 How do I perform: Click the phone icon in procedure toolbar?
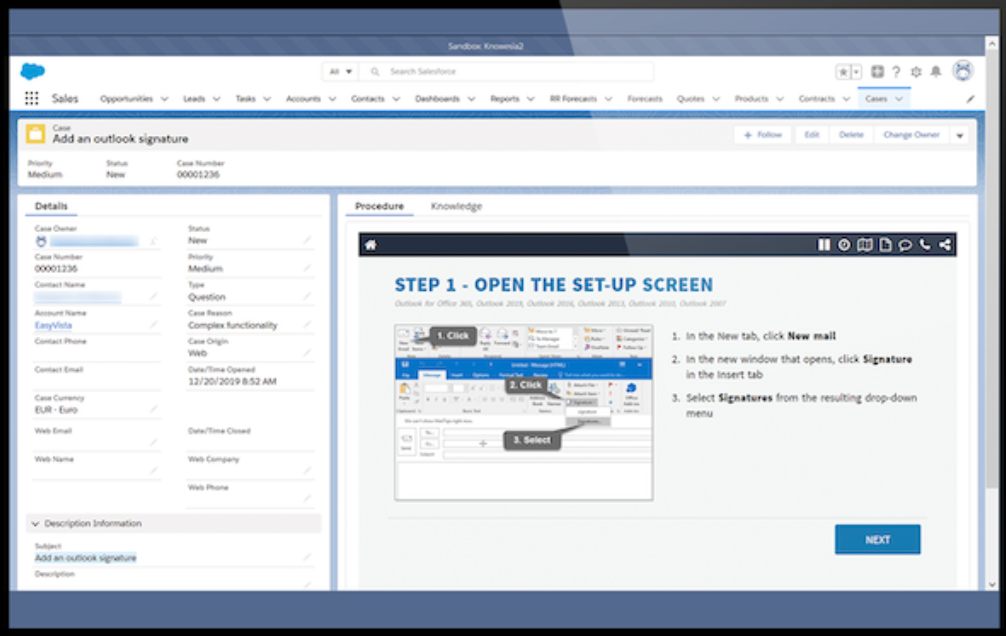925,245
